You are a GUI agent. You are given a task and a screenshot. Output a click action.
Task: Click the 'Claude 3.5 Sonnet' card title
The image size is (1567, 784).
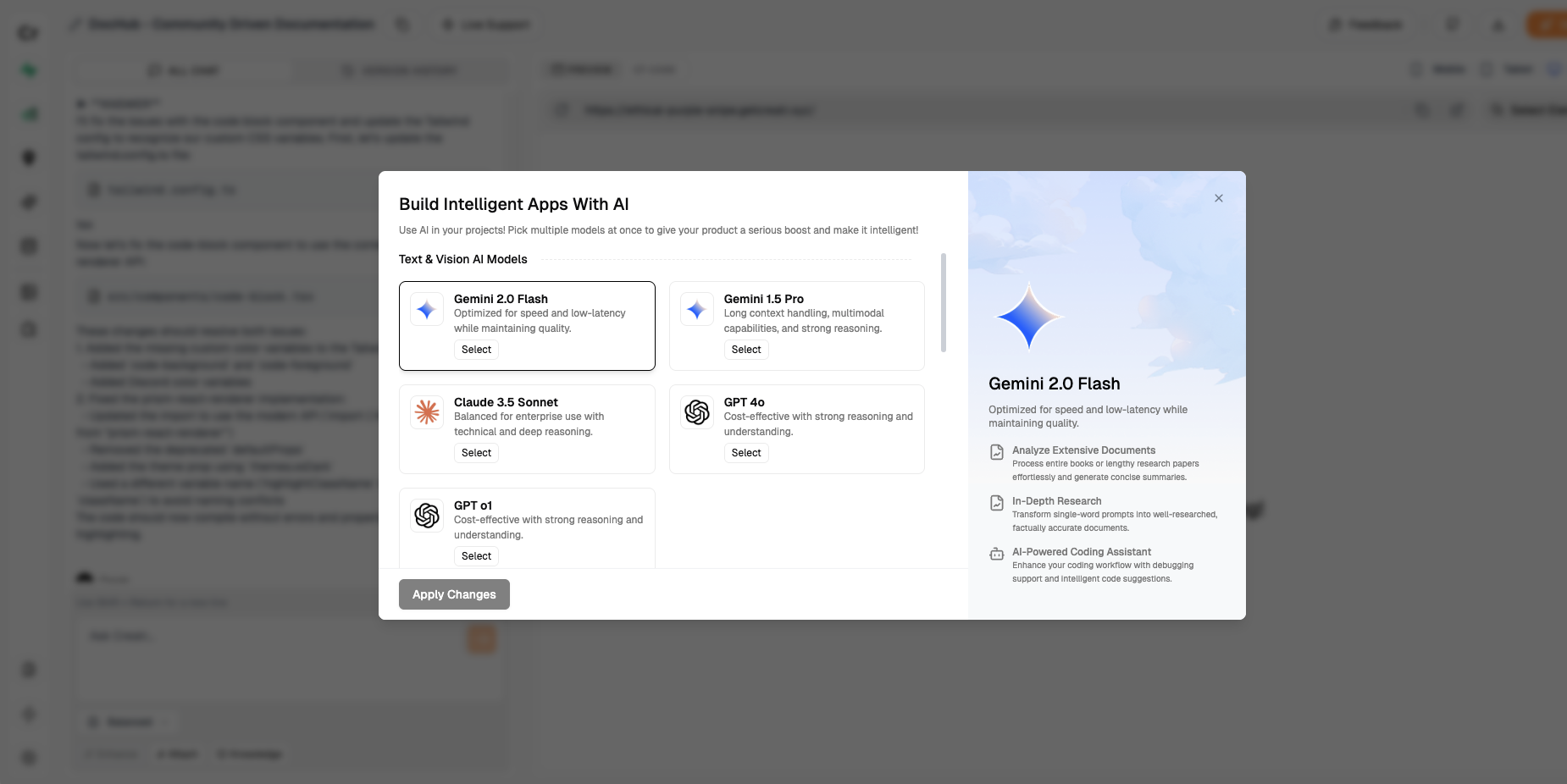tap(506, 402)
